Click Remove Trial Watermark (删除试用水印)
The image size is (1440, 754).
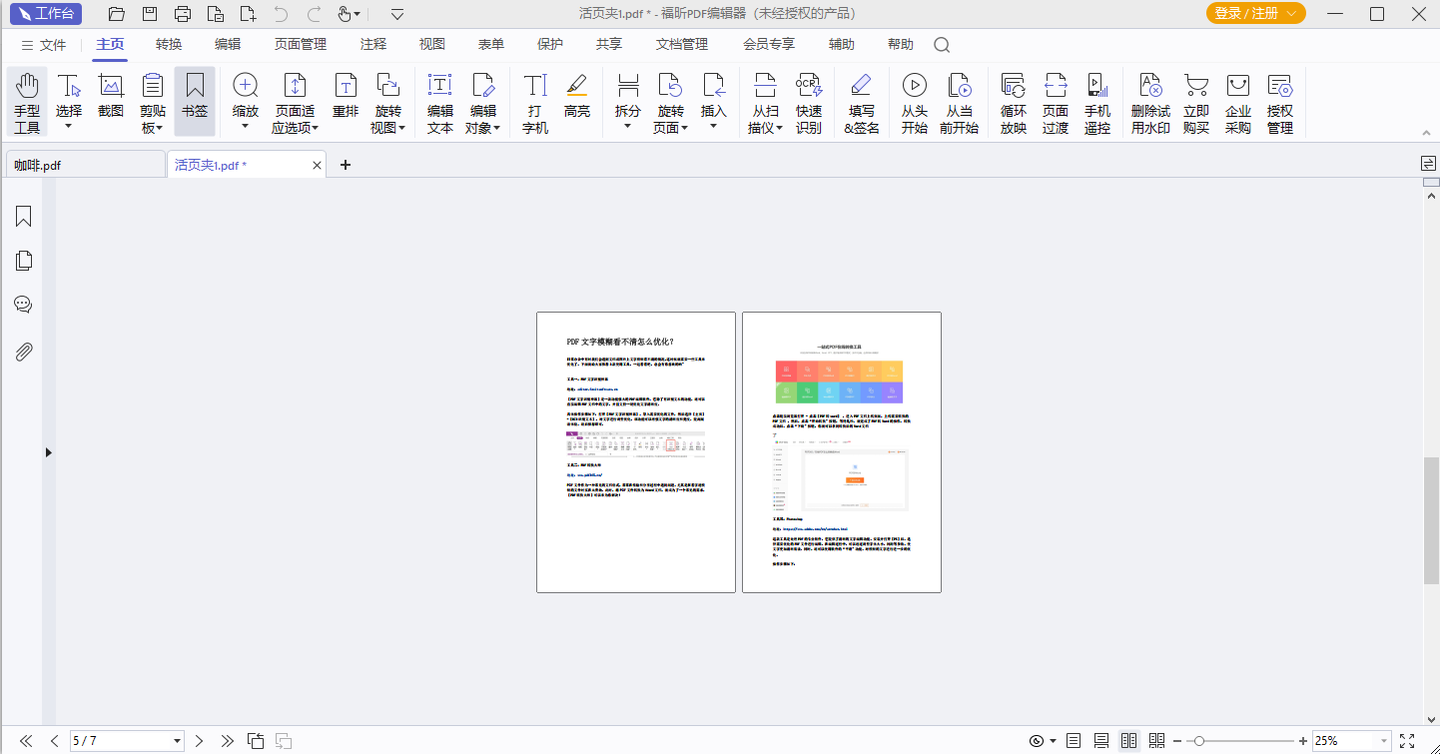click(x=1151, y=102)
